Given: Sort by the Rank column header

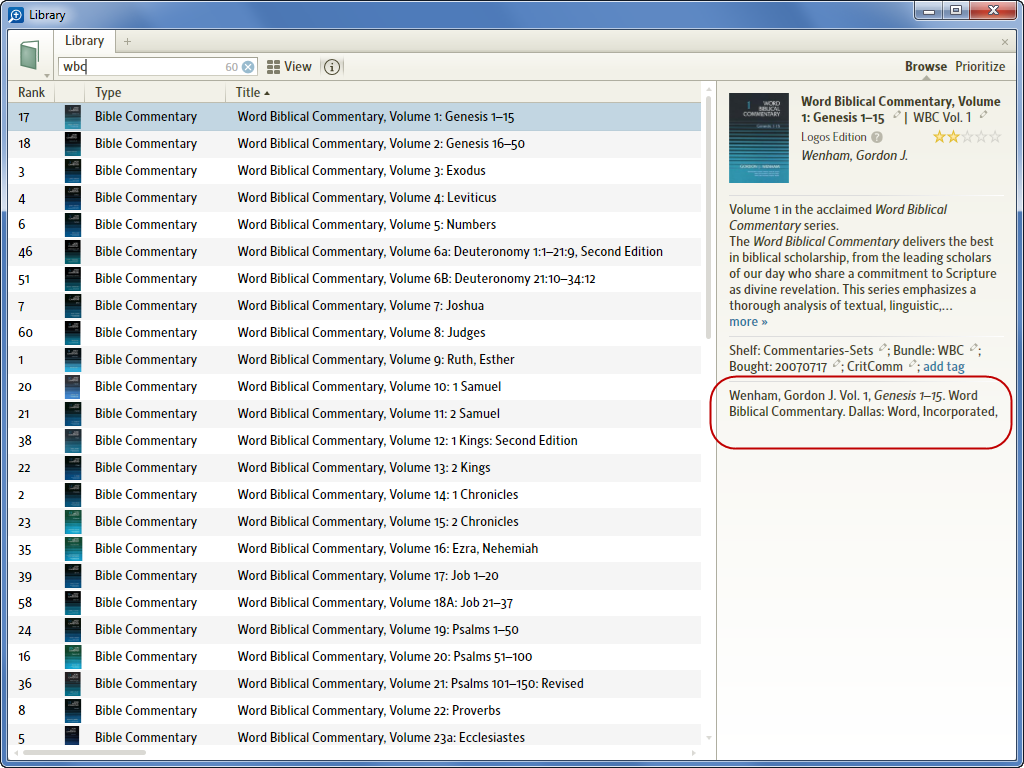Looking at the screenshot, I should pos(31,93).
